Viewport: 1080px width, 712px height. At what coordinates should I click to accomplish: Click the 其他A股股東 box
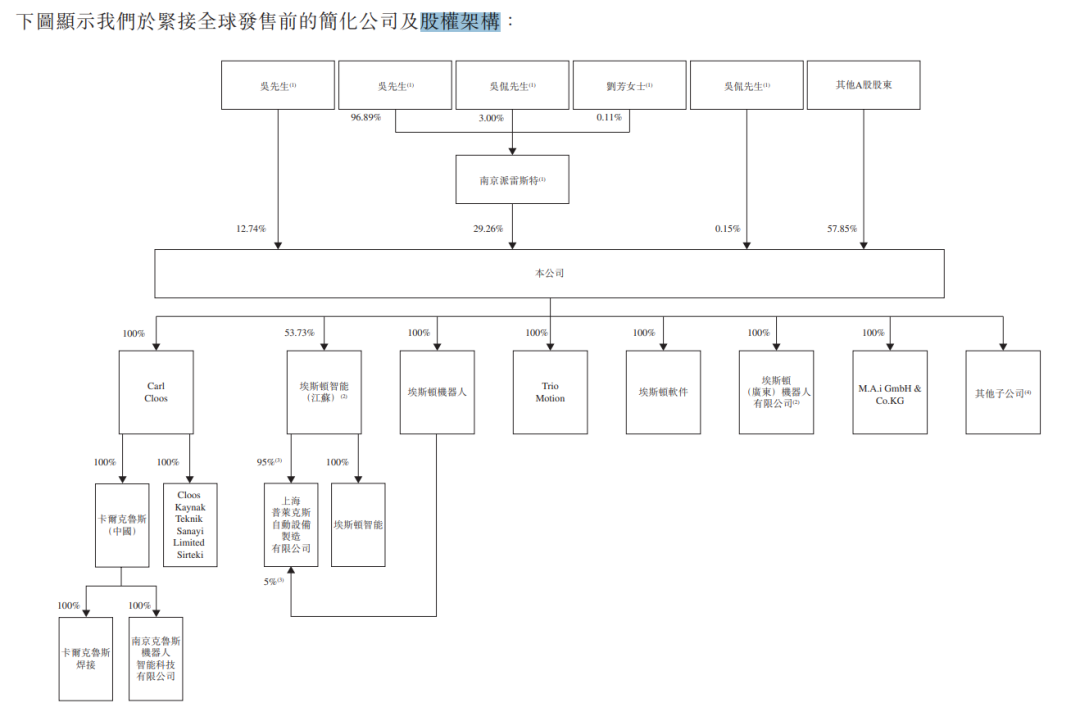click(x=864, y=86)
